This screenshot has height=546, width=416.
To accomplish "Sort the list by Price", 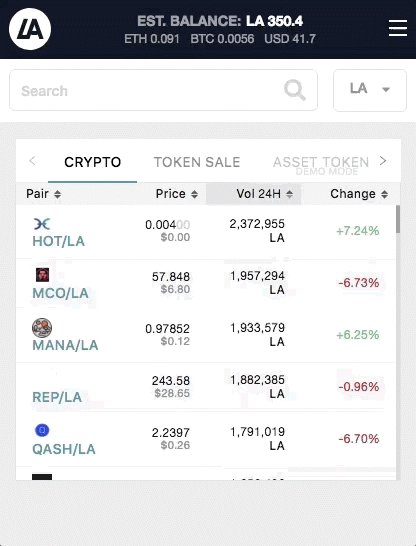I will [x=177, y=194].
